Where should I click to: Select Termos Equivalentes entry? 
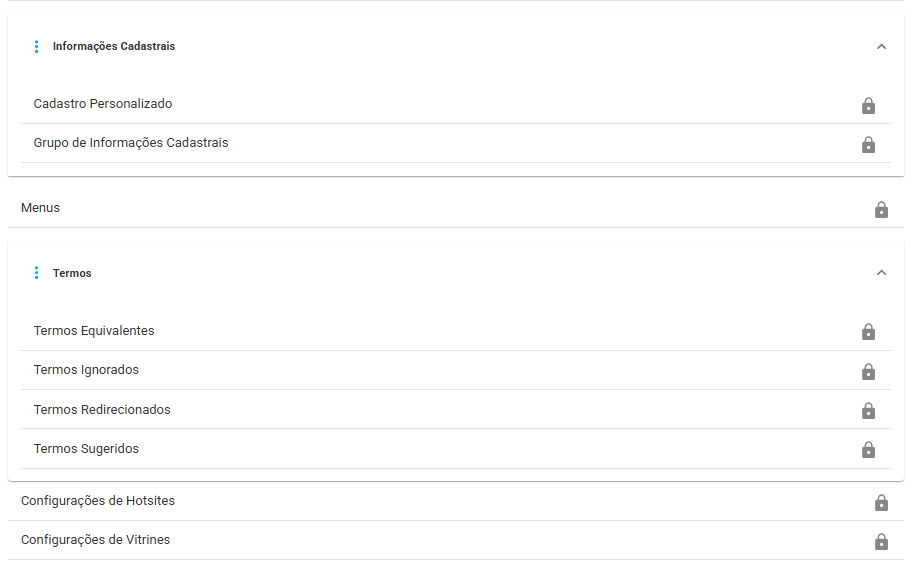455,331
